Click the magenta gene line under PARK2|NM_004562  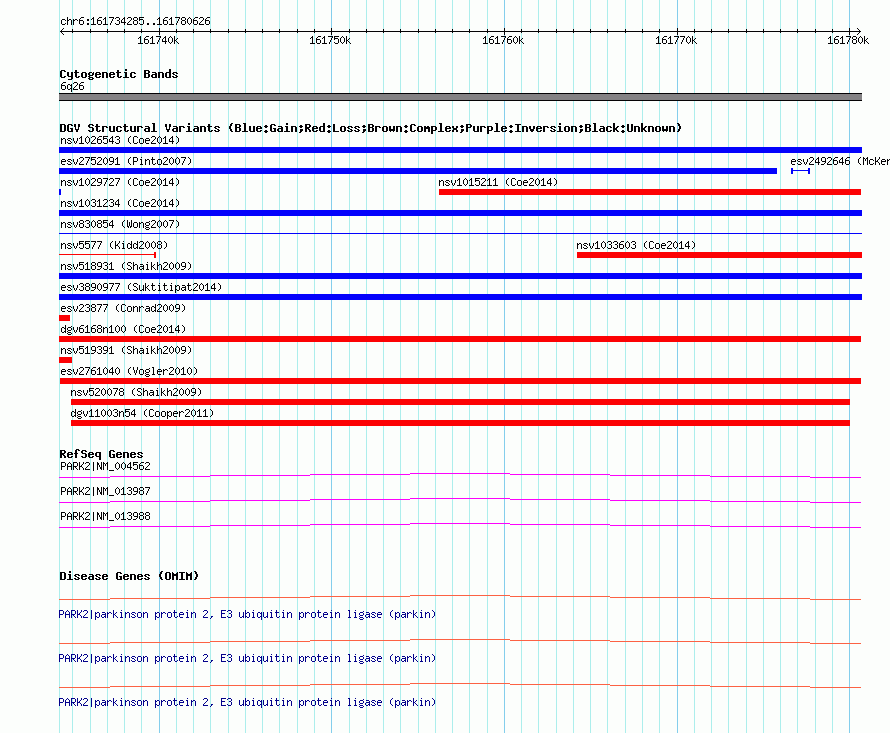tap(460, 475)
